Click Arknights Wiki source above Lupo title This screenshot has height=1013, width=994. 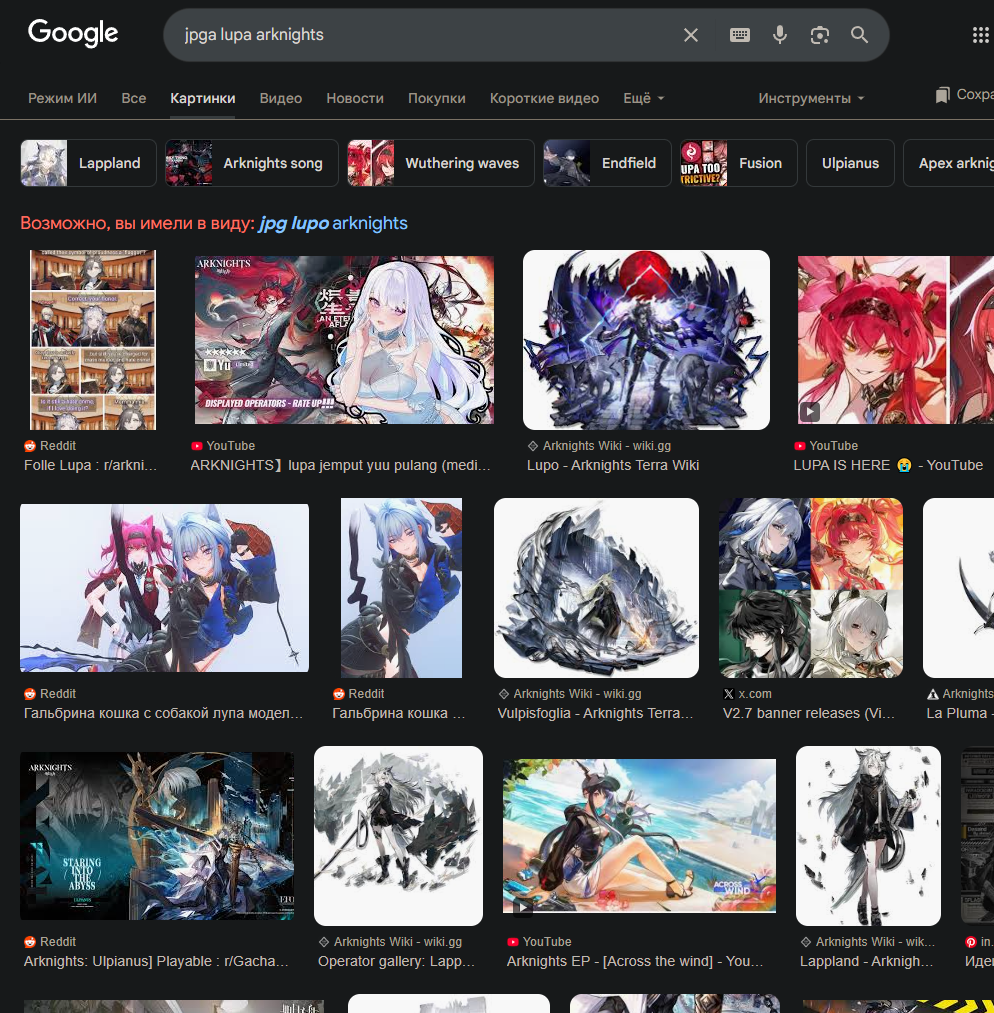click(x=599, y=446)
